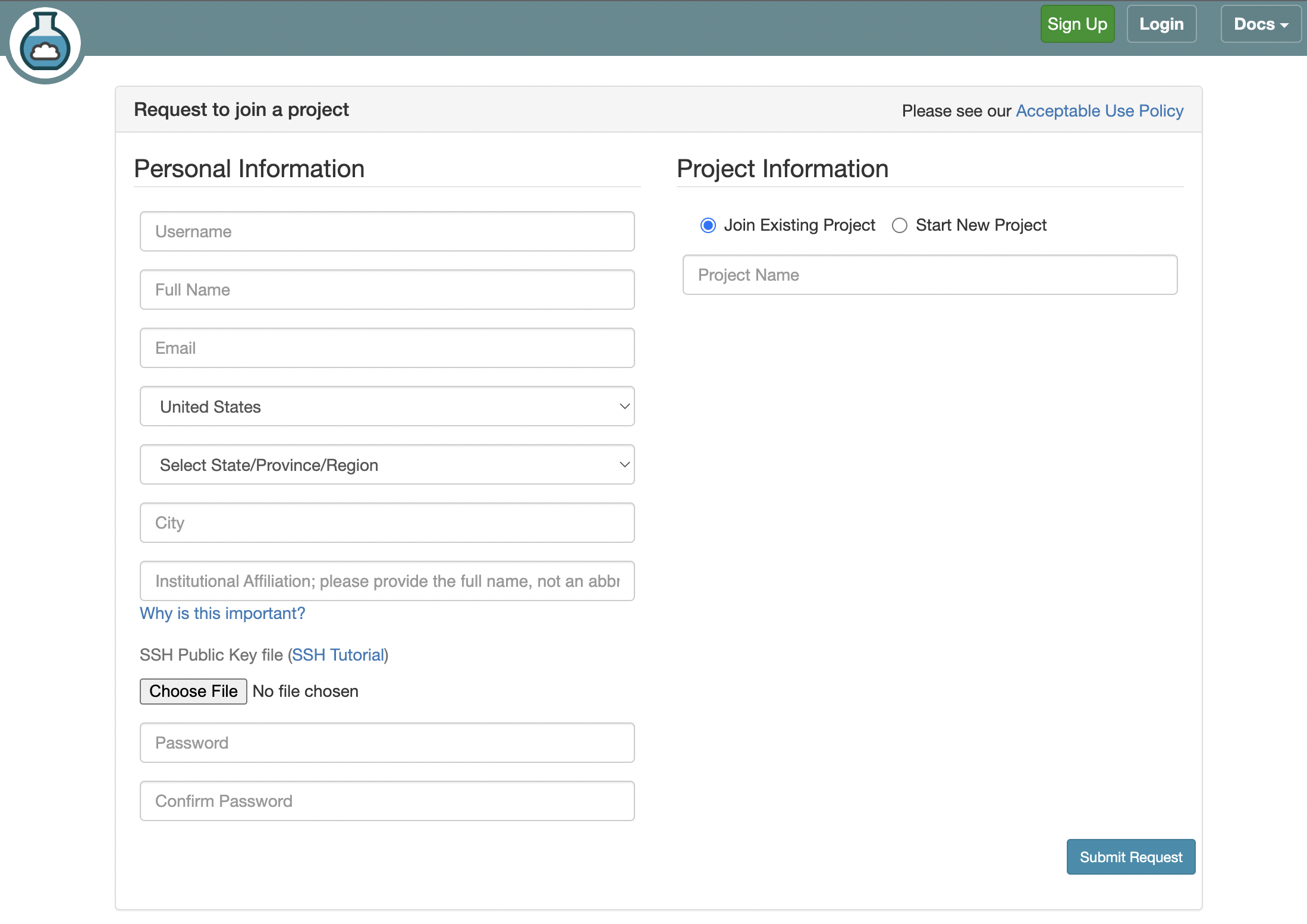Click the Why is this important? link
The image size is (1307, 924).
222,613
